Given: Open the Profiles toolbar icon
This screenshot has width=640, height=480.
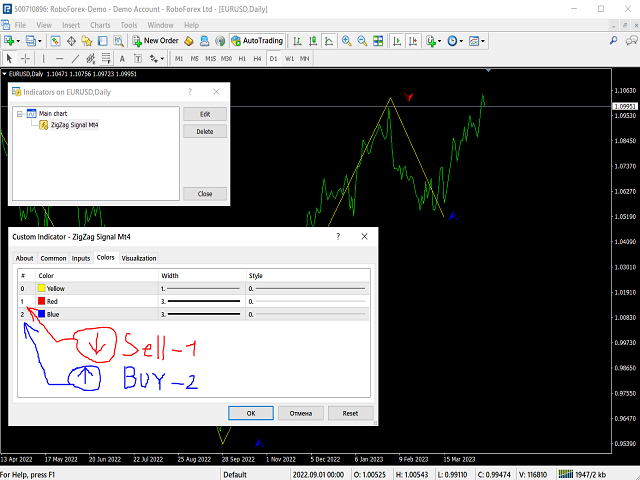Looking at the screenshot, I should tap(31, 41).
